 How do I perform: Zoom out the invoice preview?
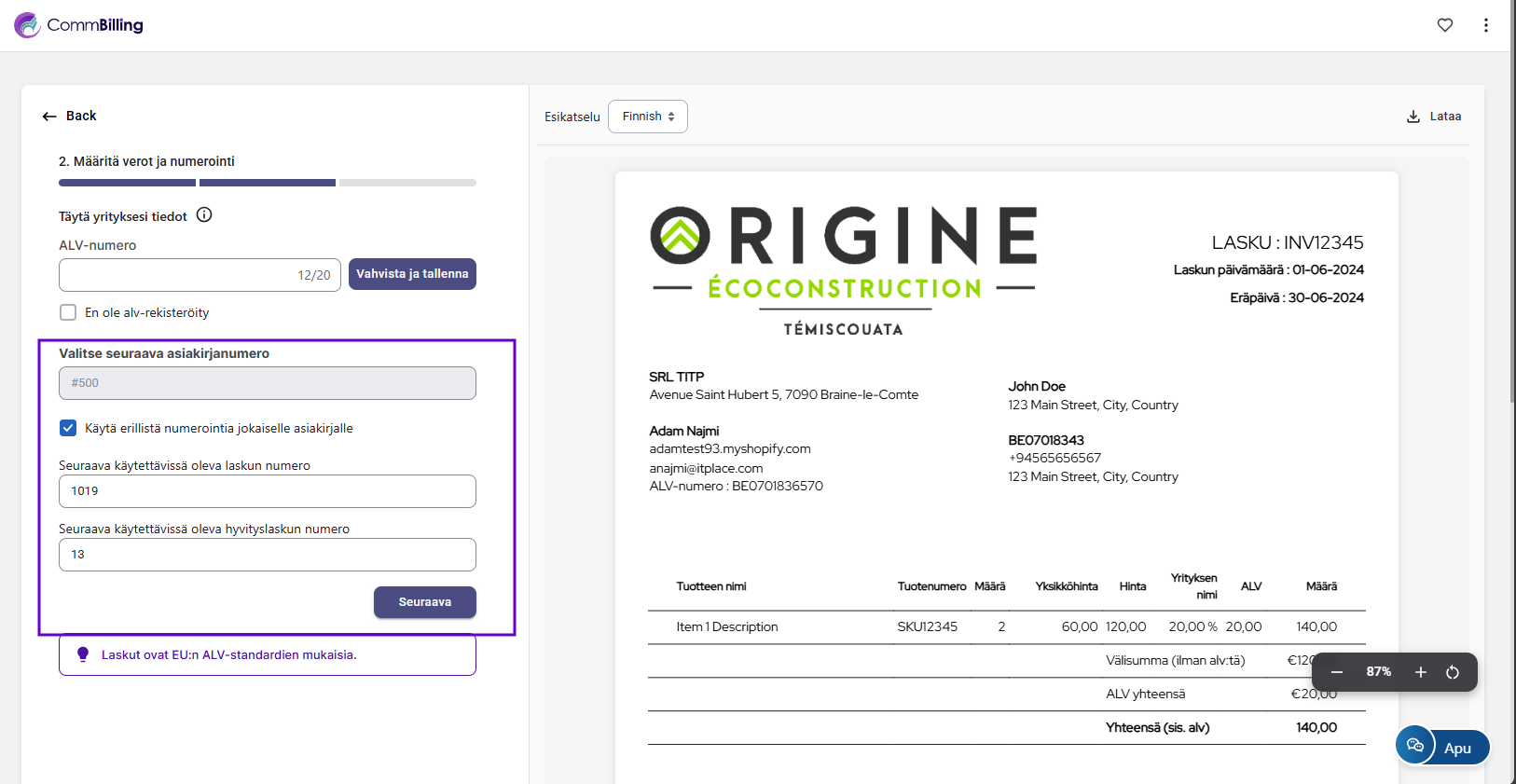[1336, 672]
